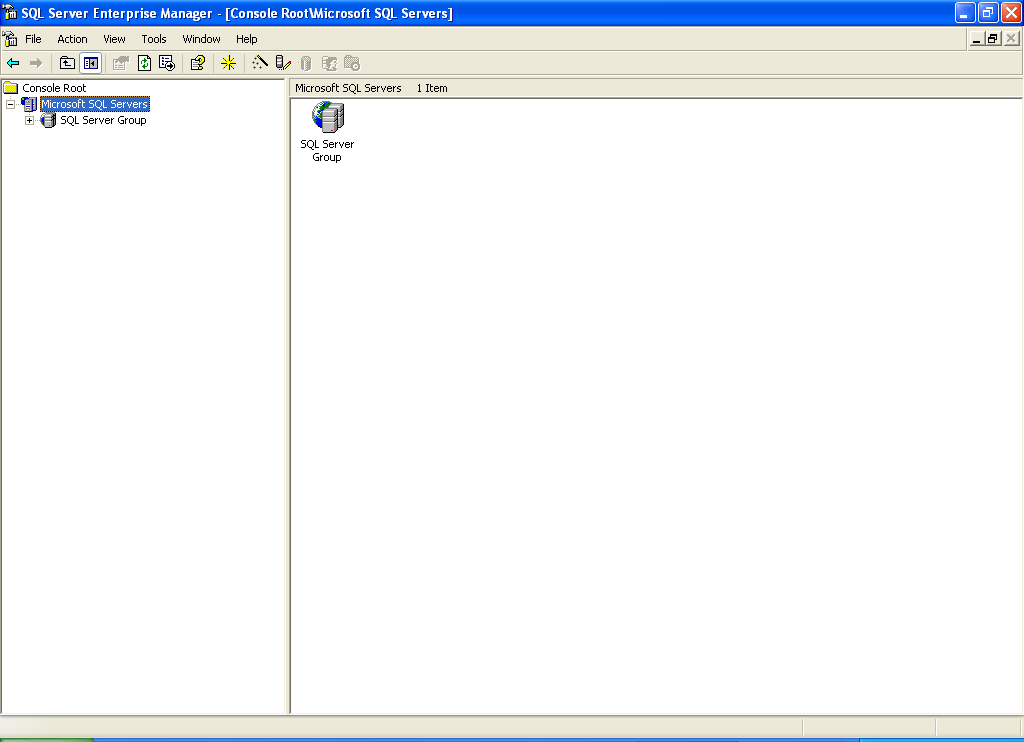Open the Help menu

(247, 39)
